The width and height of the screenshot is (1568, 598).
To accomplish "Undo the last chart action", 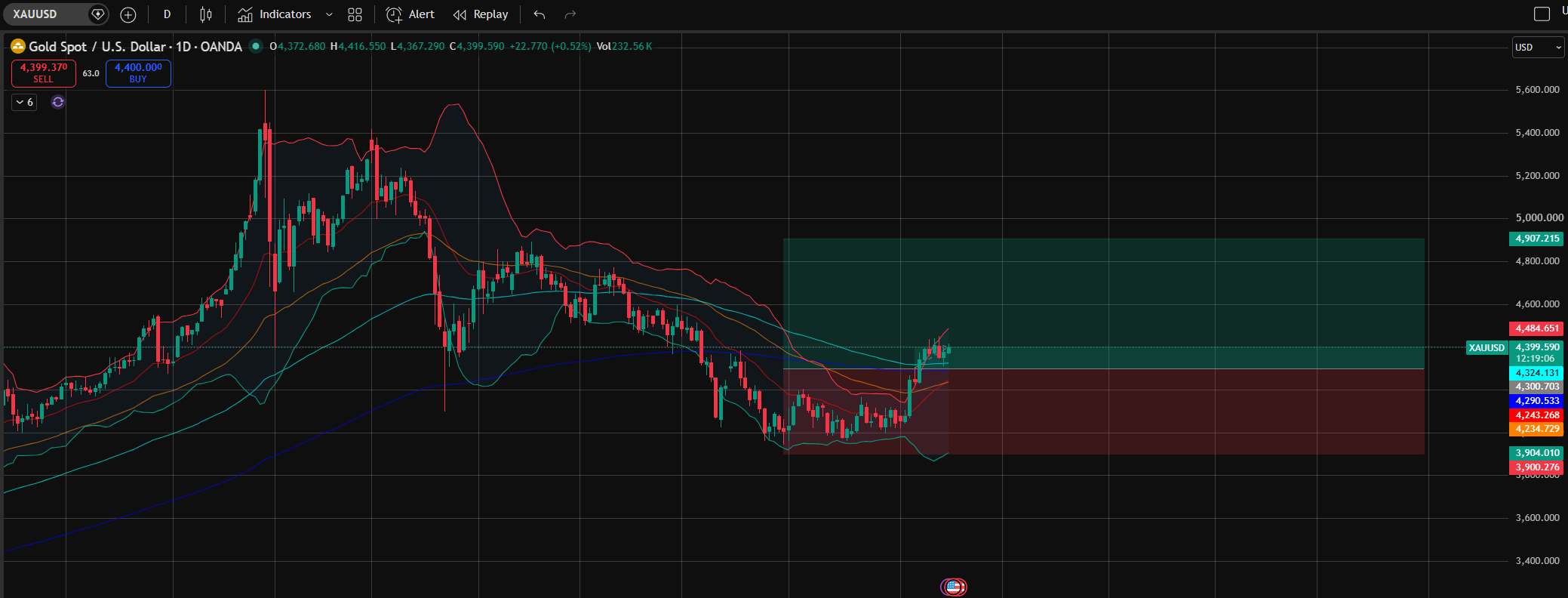I will click(x=539, y=14).
